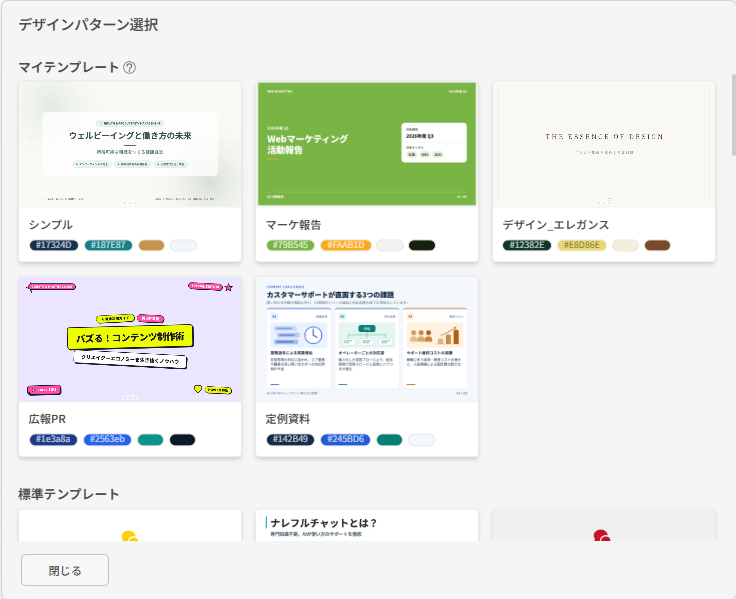Screen dimensions: 736x599
Task: Click the 定例資料 template name
Action: (288, 419)
